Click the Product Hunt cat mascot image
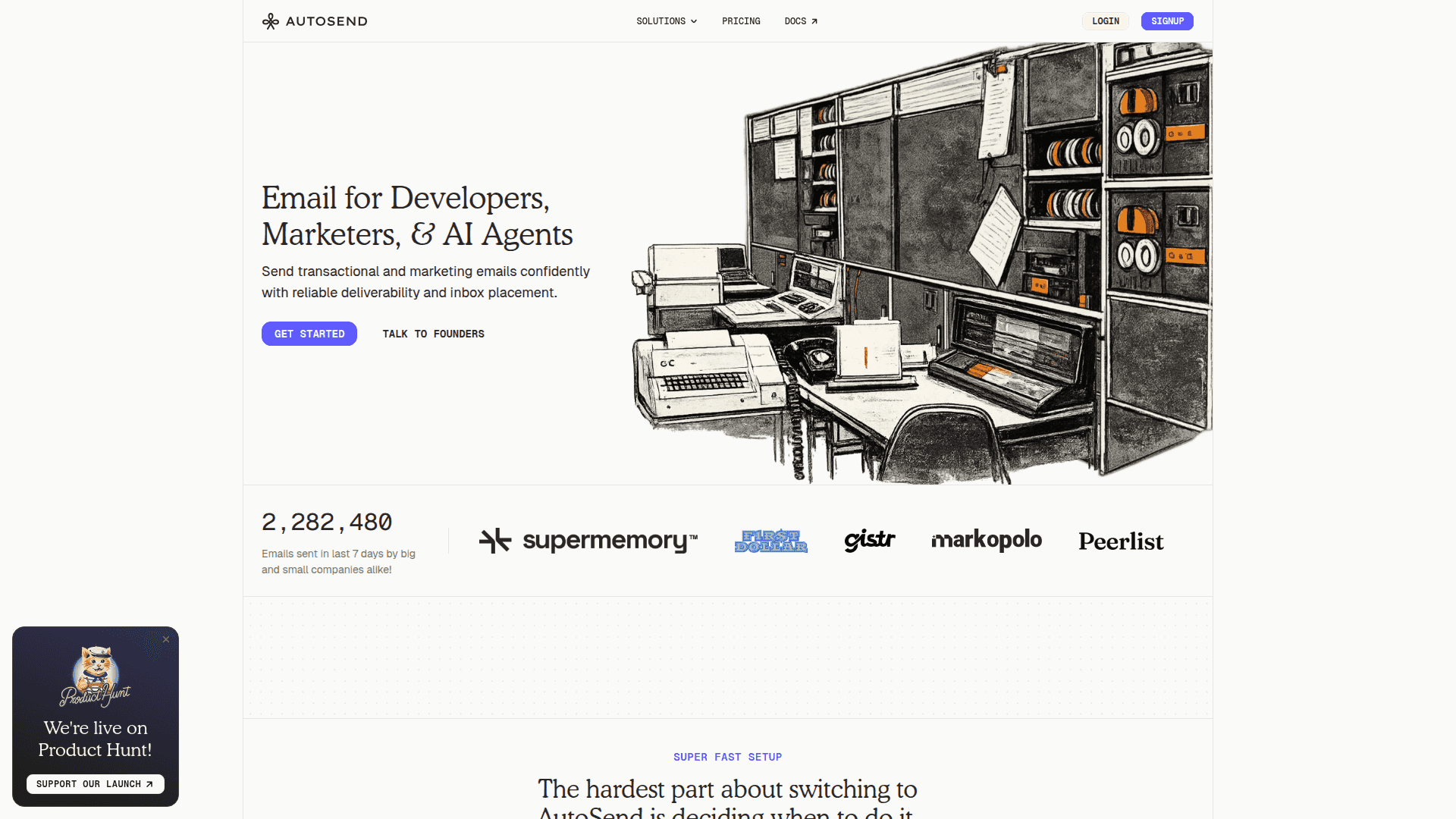Screen dimensions: 1456x819 pos(96,676)
